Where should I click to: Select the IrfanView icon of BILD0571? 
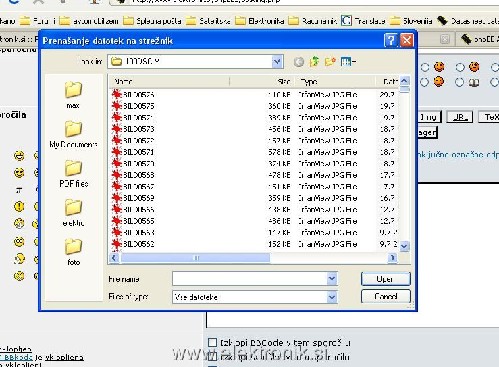[x=116, y=152]
